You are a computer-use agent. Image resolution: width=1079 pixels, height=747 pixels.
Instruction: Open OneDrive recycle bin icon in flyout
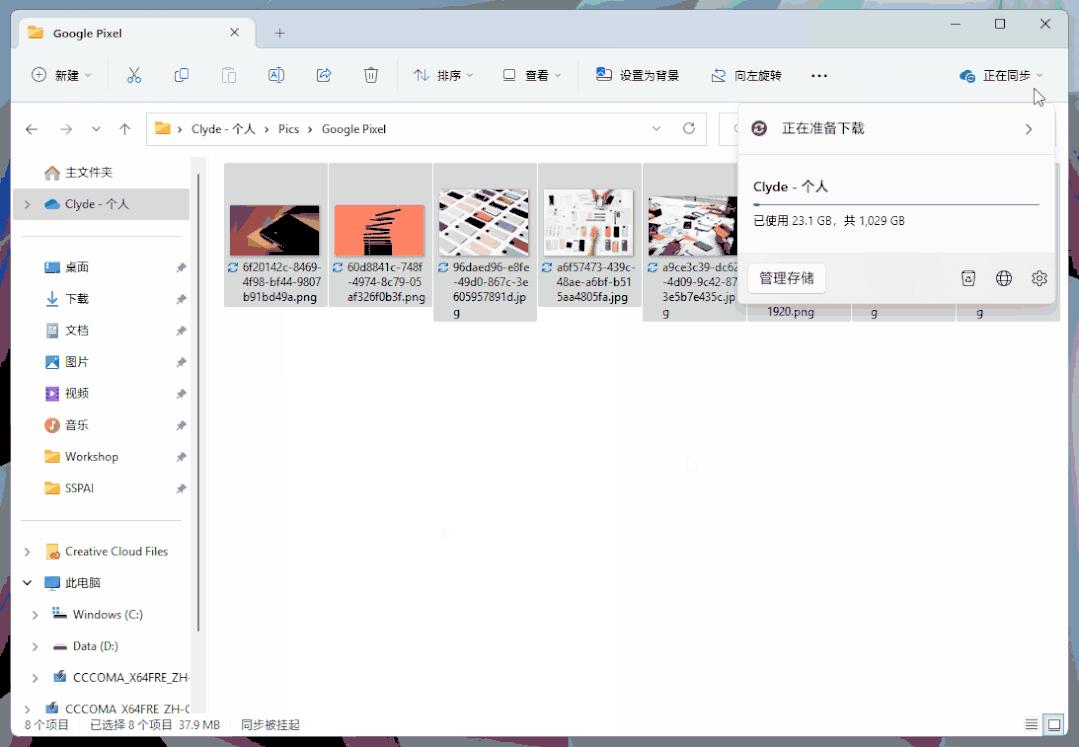pos(968,279)
